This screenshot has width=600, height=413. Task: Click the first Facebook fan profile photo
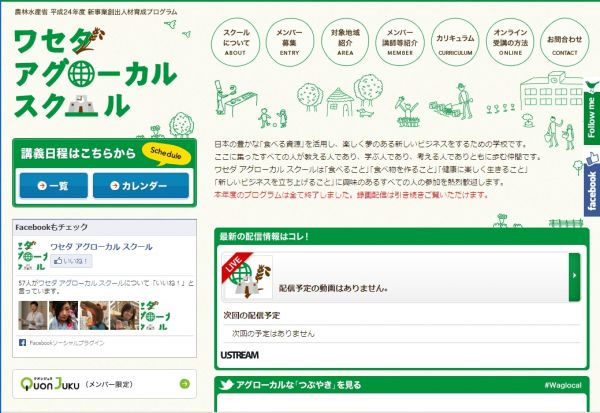[33, 315]
